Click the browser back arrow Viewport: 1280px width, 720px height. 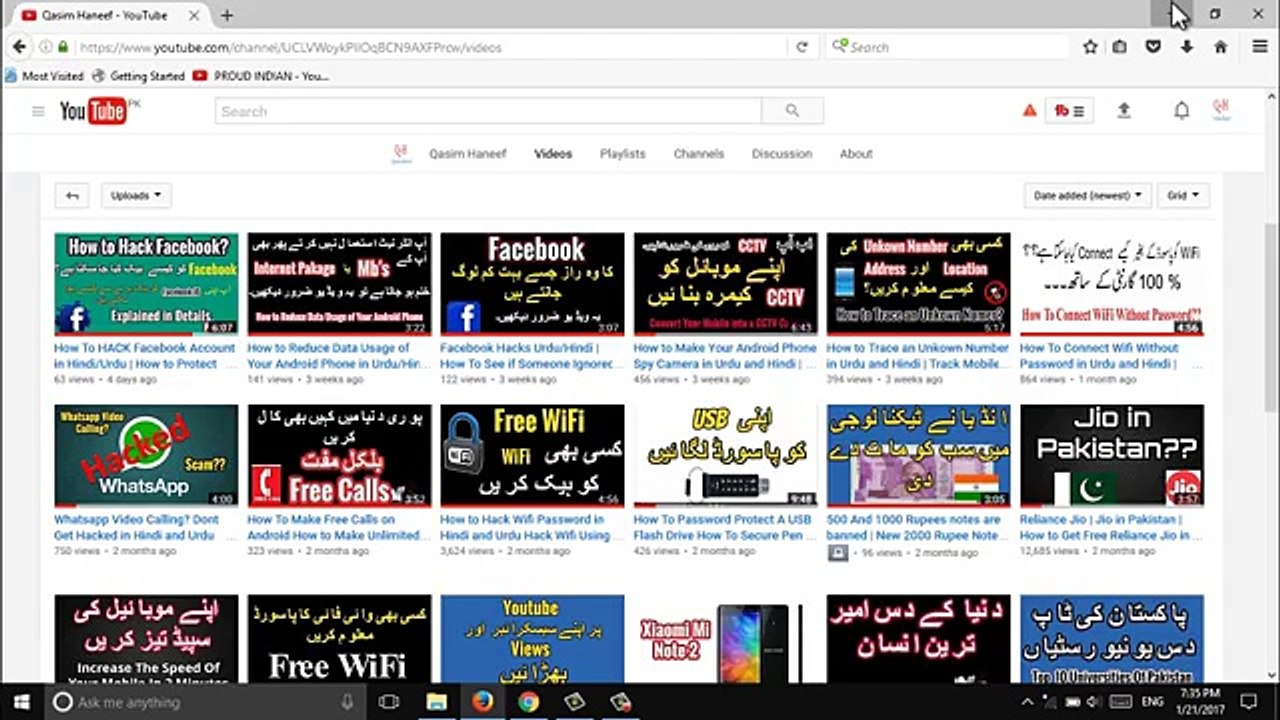(19, 47)
